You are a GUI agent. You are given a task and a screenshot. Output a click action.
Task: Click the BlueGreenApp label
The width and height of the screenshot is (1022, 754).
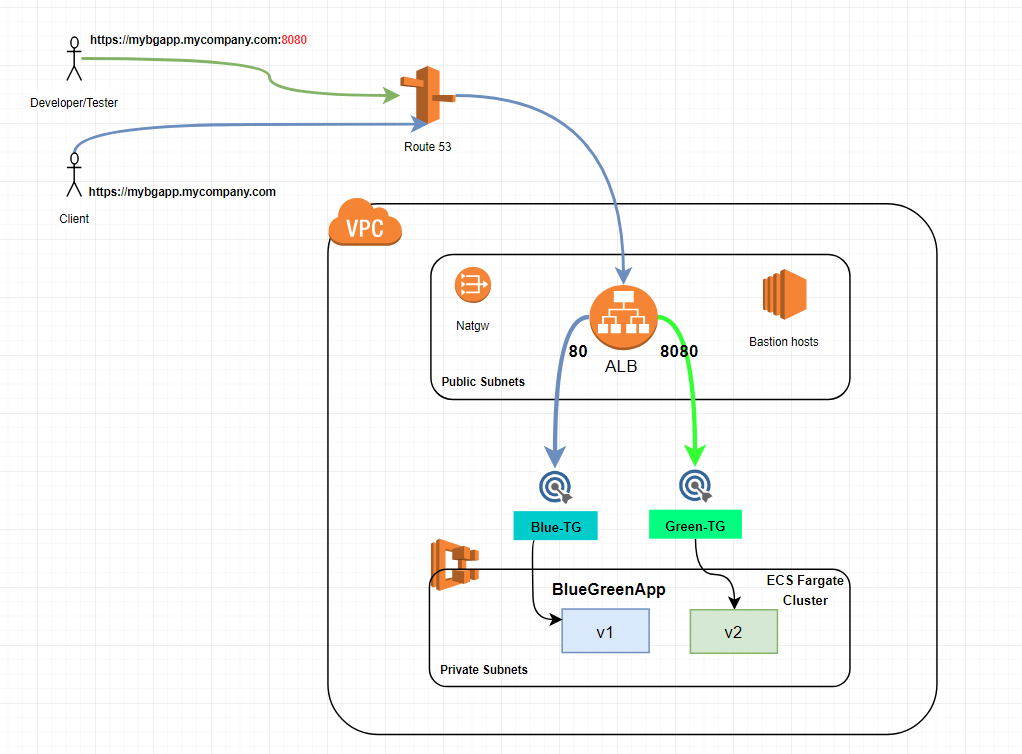point(608,590)
